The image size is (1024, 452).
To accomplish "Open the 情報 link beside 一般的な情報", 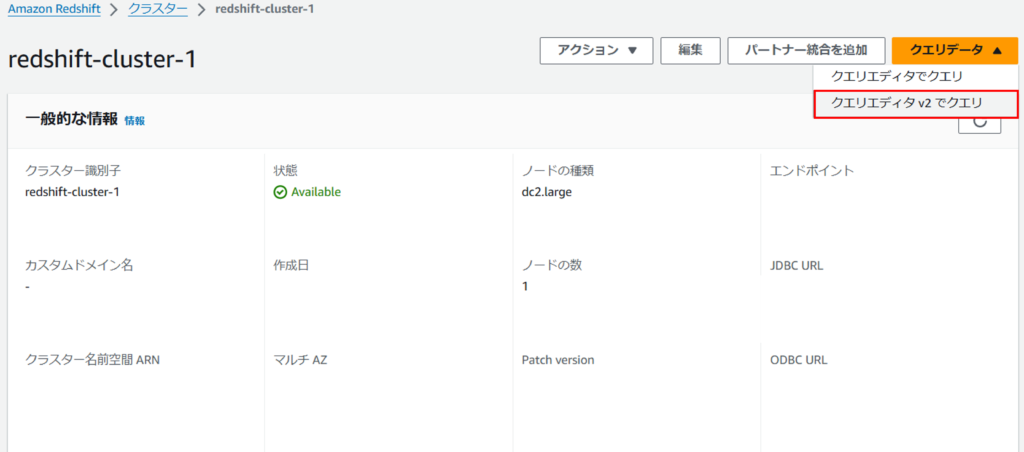I will tap(135, 121).
